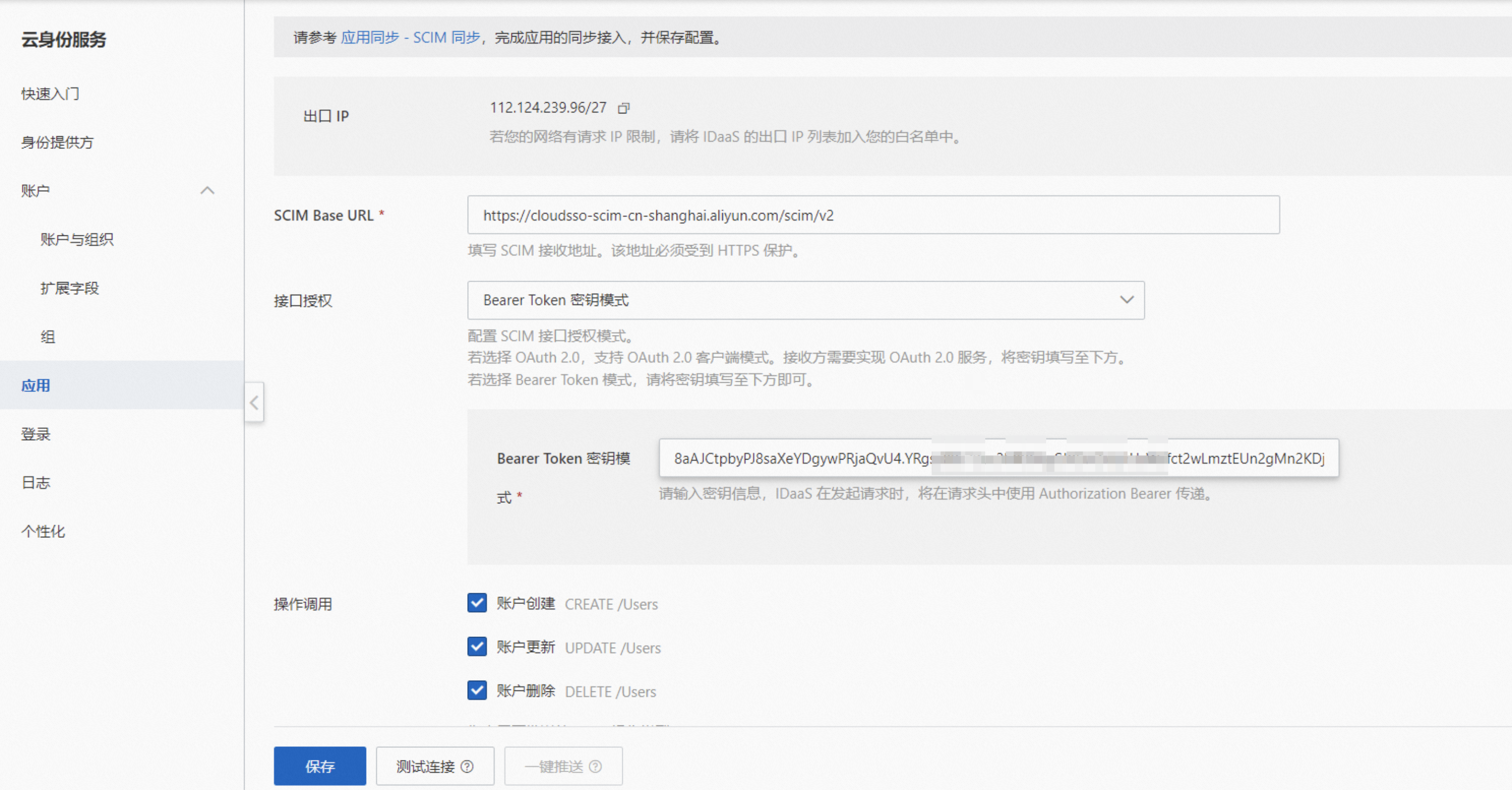
Task: Open 扩展字段 submenu item
Action: [70, 288]
